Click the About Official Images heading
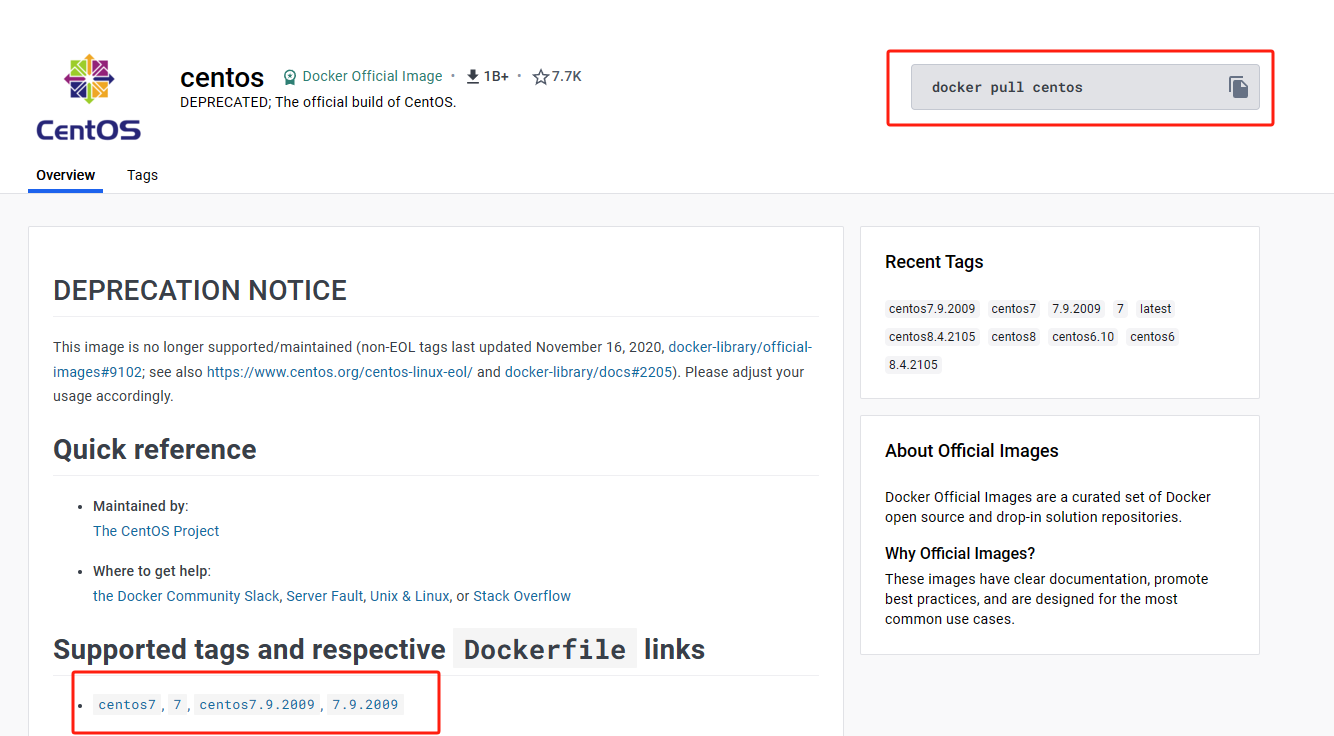Image resolution: width=1334 pixels, height=736 pixels. 972,451
